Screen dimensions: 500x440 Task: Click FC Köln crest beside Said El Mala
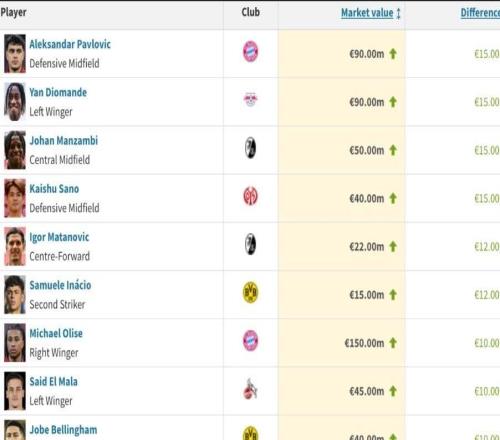point(250,388)
